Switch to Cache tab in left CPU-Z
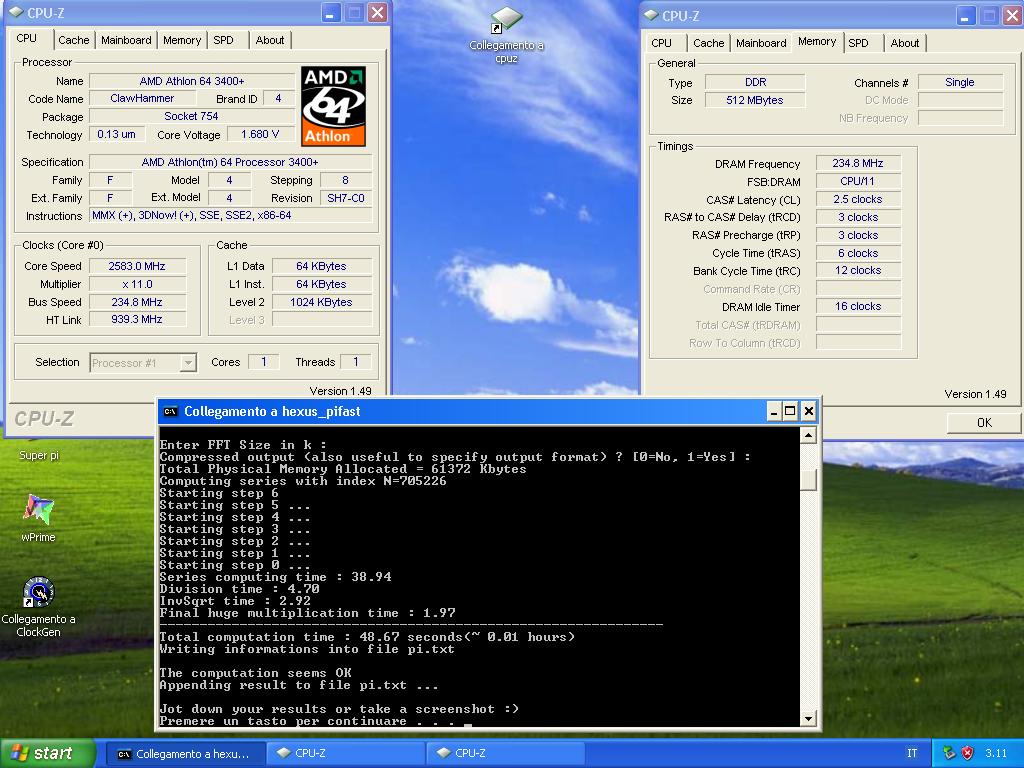This screenshot has width=1024, height=768. (x=73, y=40)
